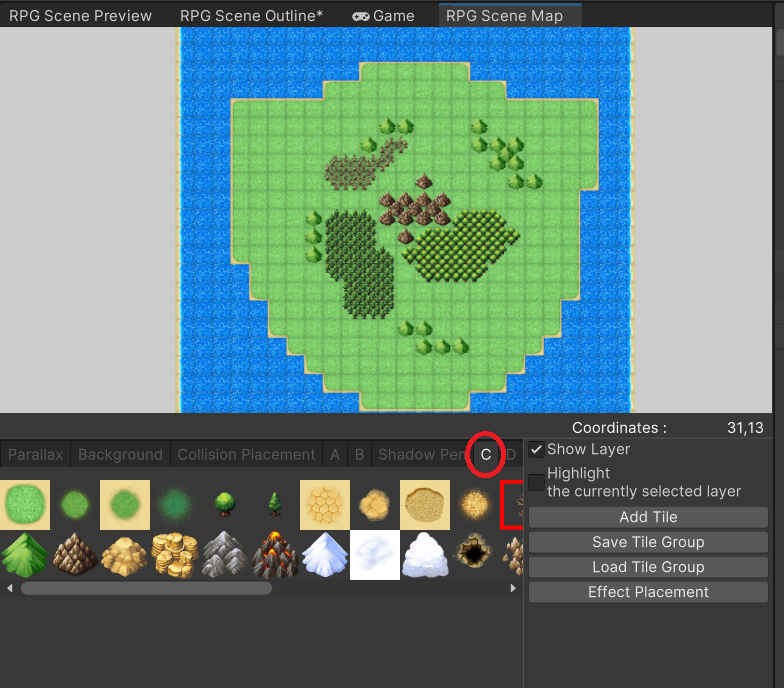Click the light green forest on map
784x688 pixels.
(461, 245)
